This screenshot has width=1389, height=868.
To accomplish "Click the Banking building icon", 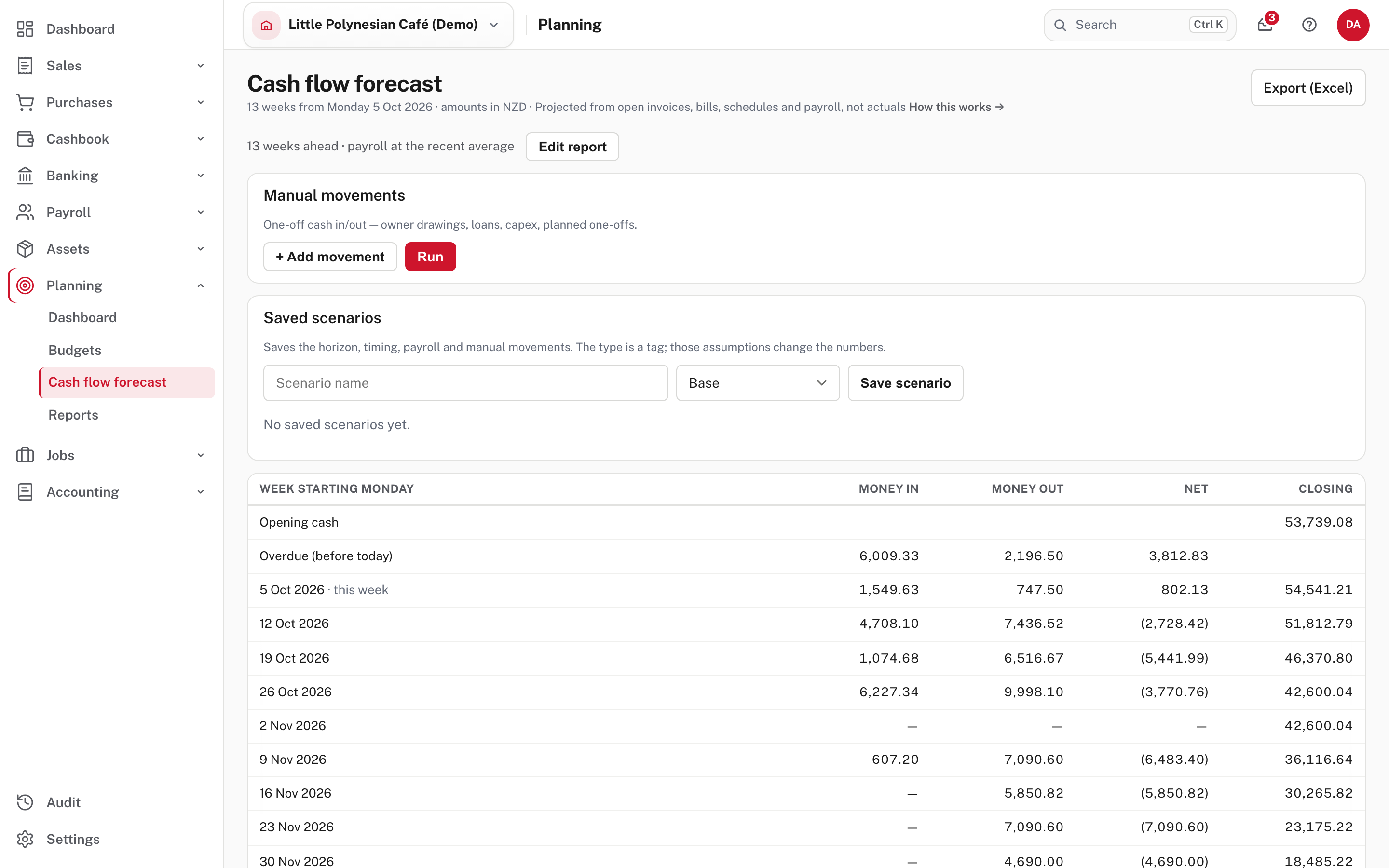I will [x=25, y=176].
